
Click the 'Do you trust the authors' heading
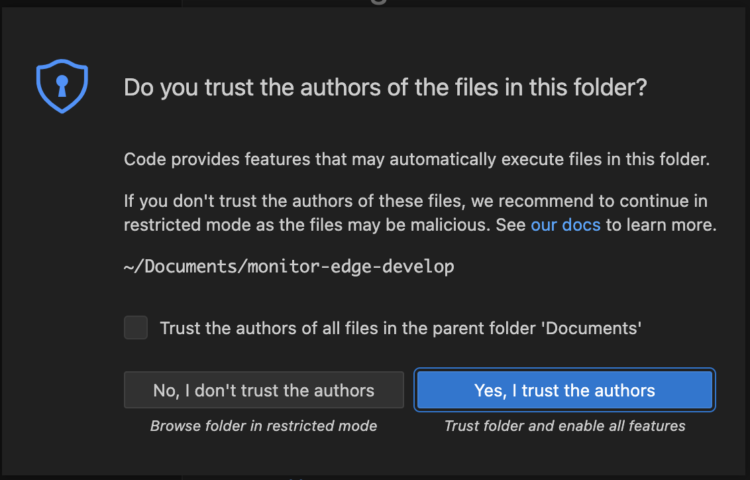(x=385, y=88)
